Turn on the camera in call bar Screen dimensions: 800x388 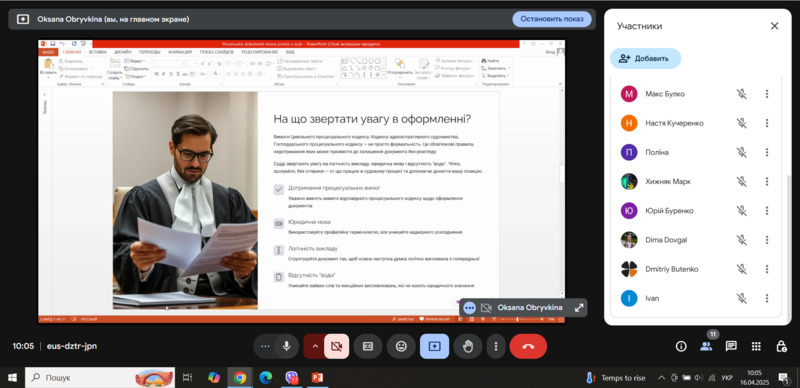(x=336, y=346)
